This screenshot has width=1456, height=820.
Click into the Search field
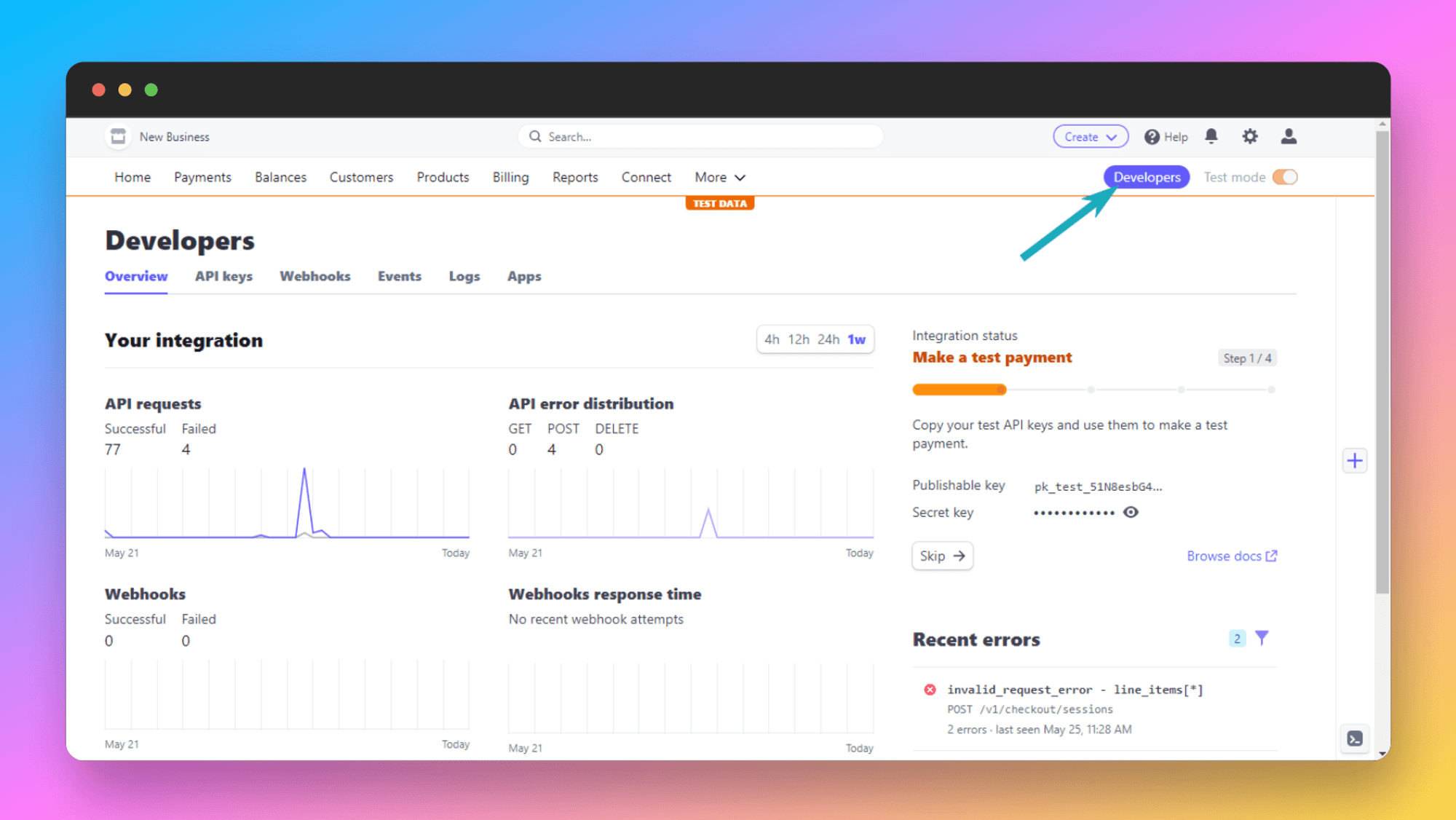[700, 136]
